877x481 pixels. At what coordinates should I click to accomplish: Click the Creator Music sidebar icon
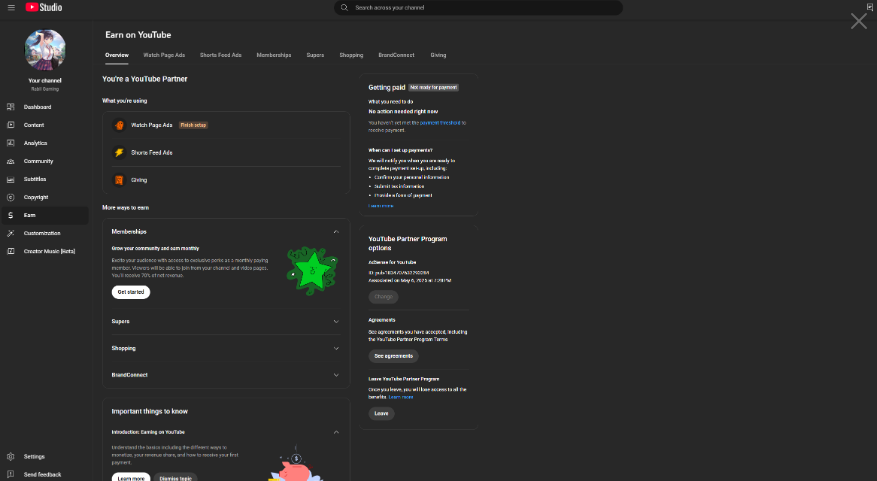pos(11,251)
